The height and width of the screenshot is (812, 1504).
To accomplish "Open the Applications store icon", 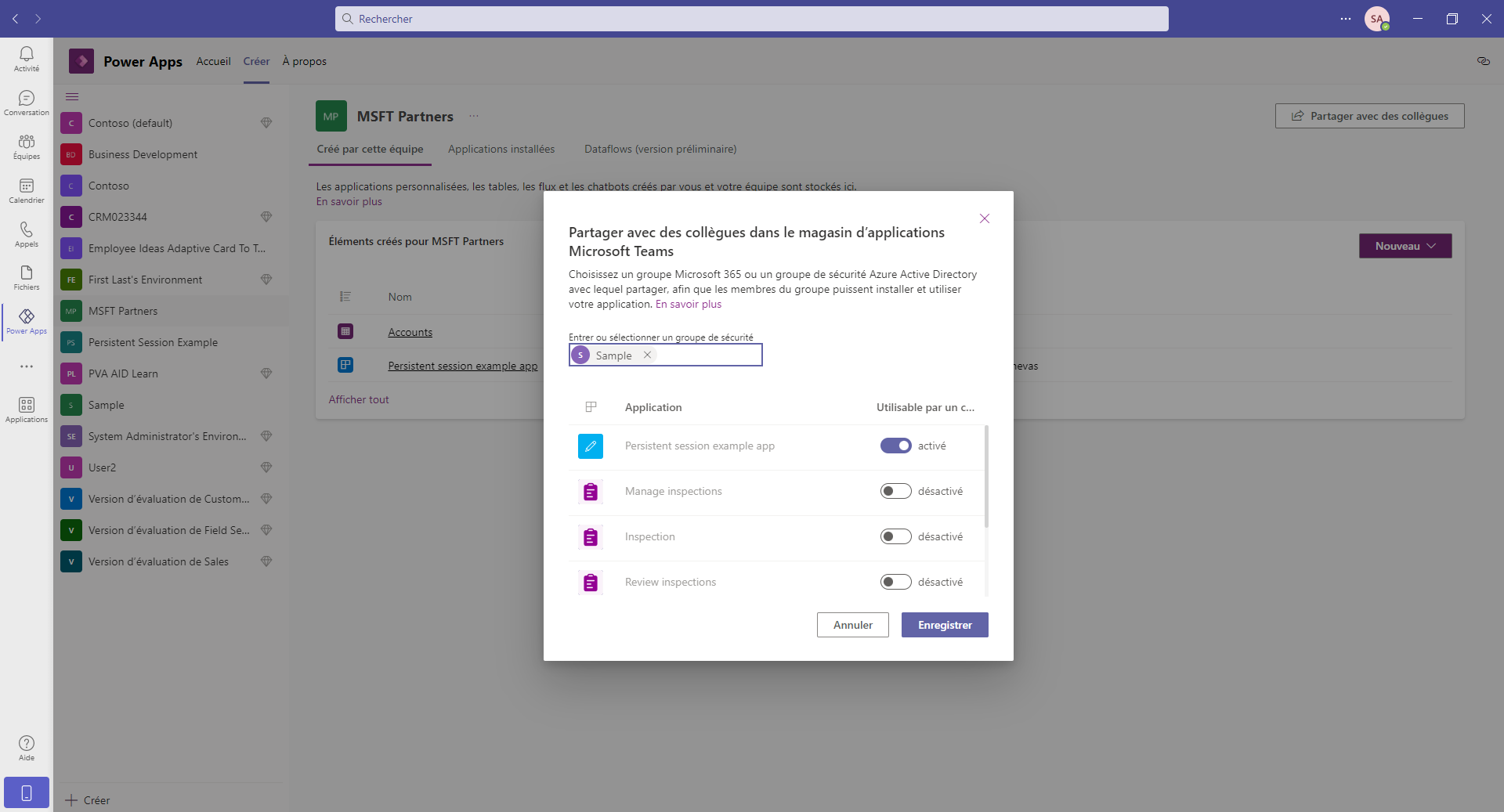I will tap(27, 410).
